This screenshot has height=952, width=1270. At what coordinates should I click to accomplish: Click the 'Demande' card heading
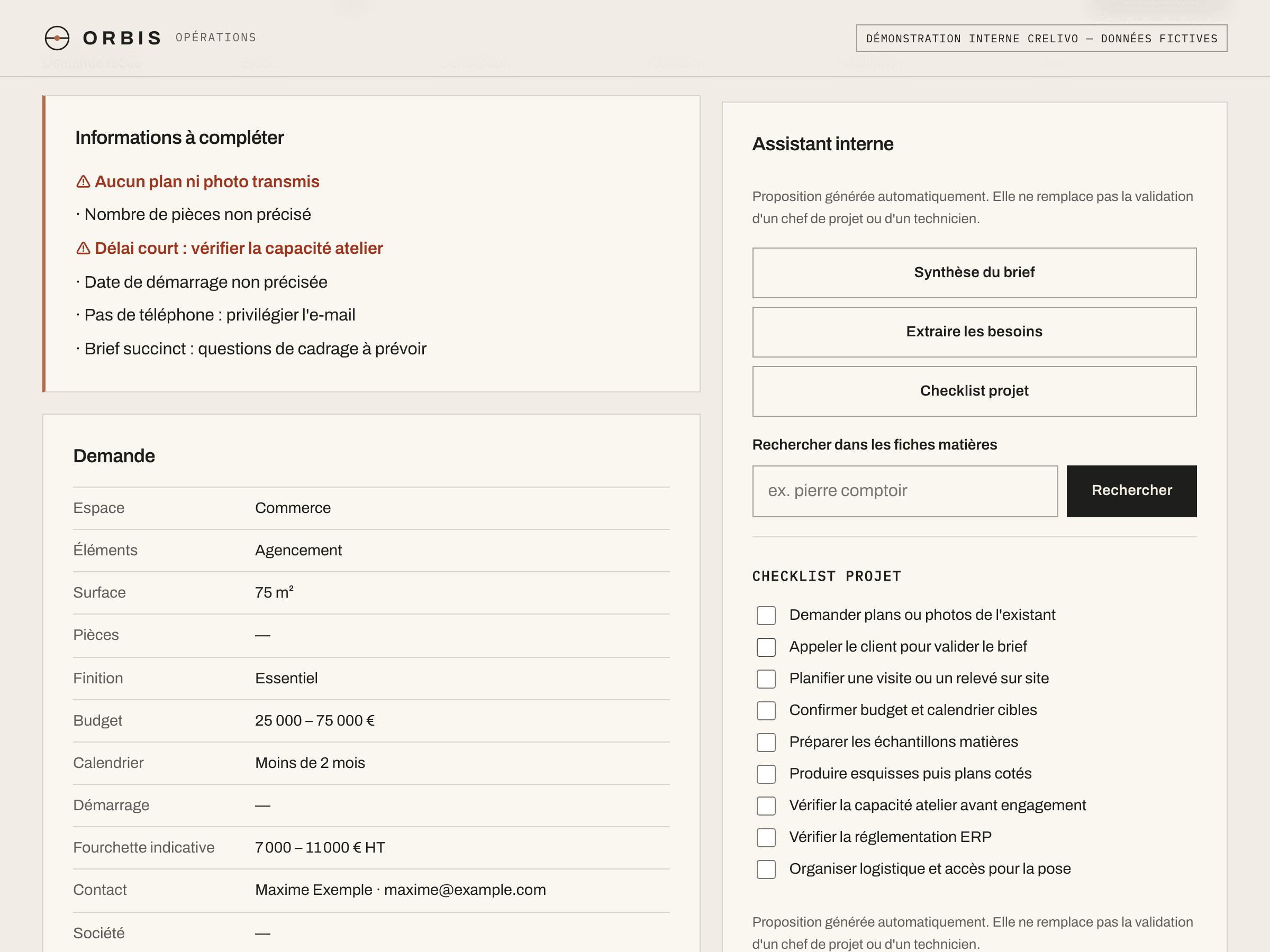(114, 456)
